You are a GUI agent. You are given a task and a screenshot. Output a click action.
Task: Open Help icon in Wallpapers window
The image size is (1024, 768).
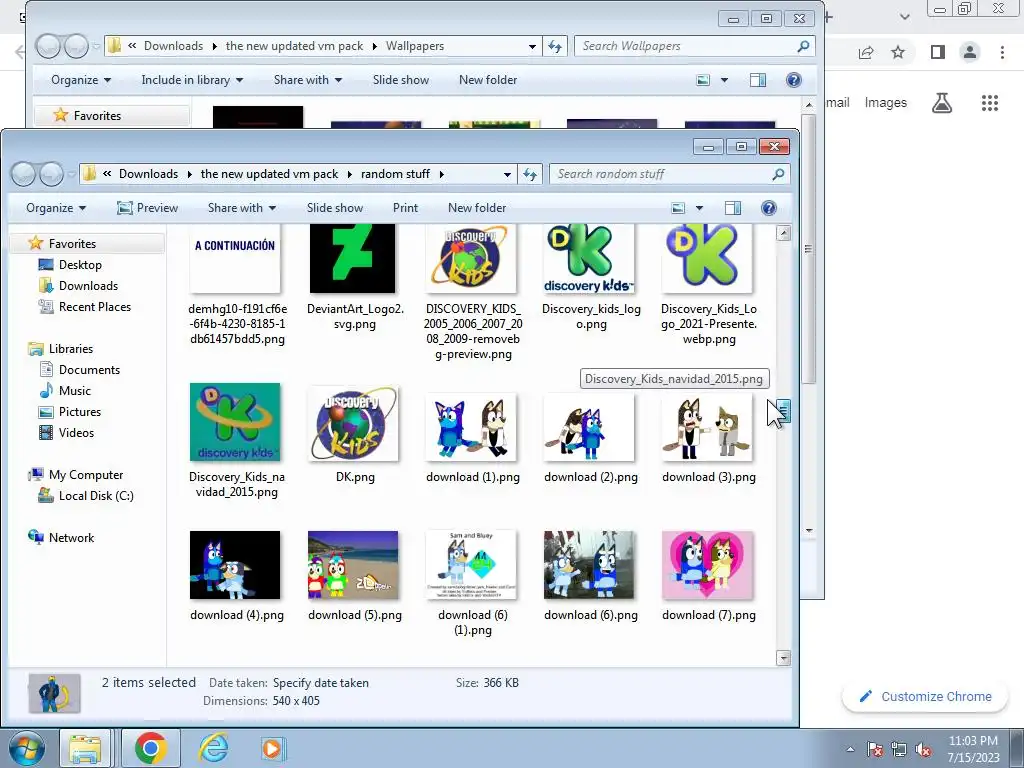coord(793,80)
